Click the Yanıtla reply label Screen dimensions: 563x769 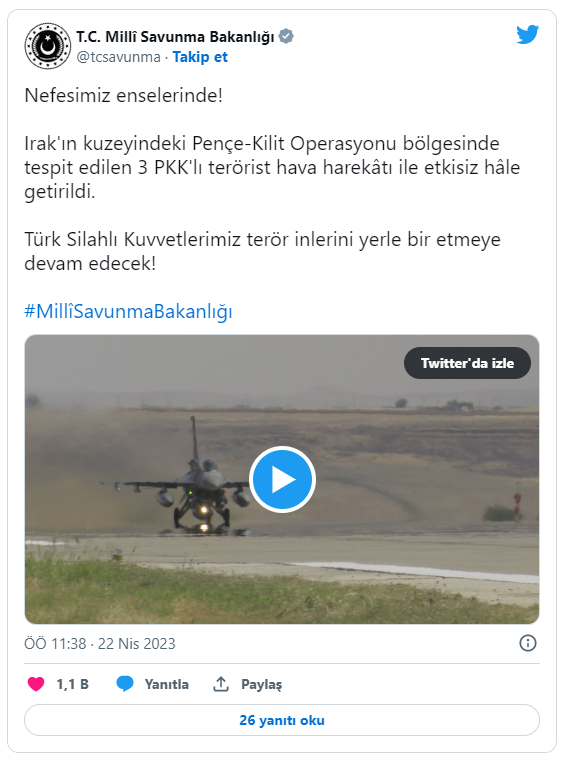click(166, 684)
